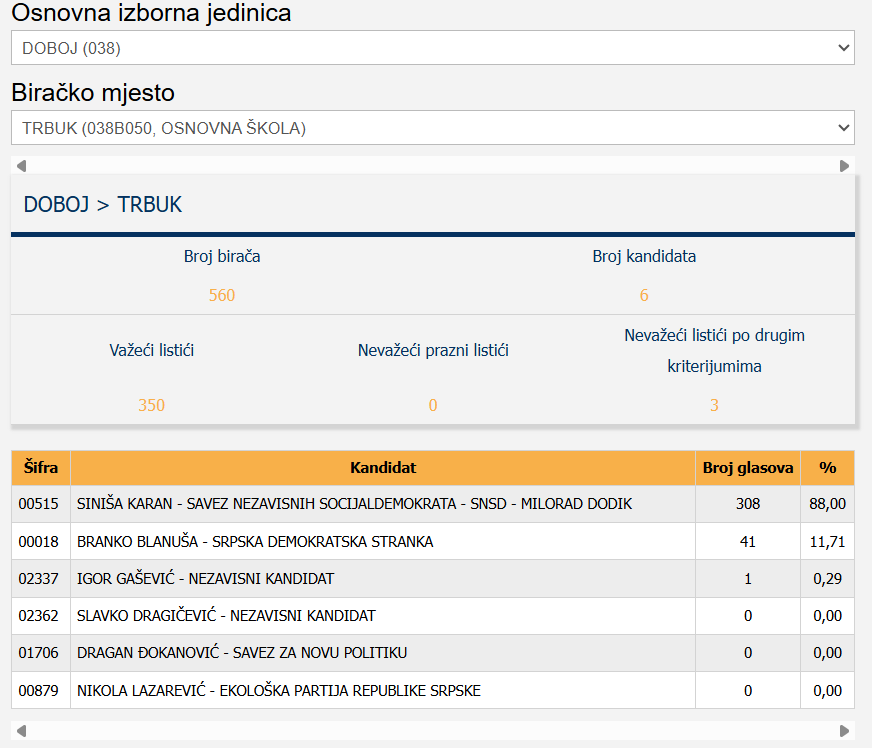The width and height of the screenshot is (872, 748).
Task: Click the DOBOJ > TRBUK heading
Action: click(x=103, y=205)
